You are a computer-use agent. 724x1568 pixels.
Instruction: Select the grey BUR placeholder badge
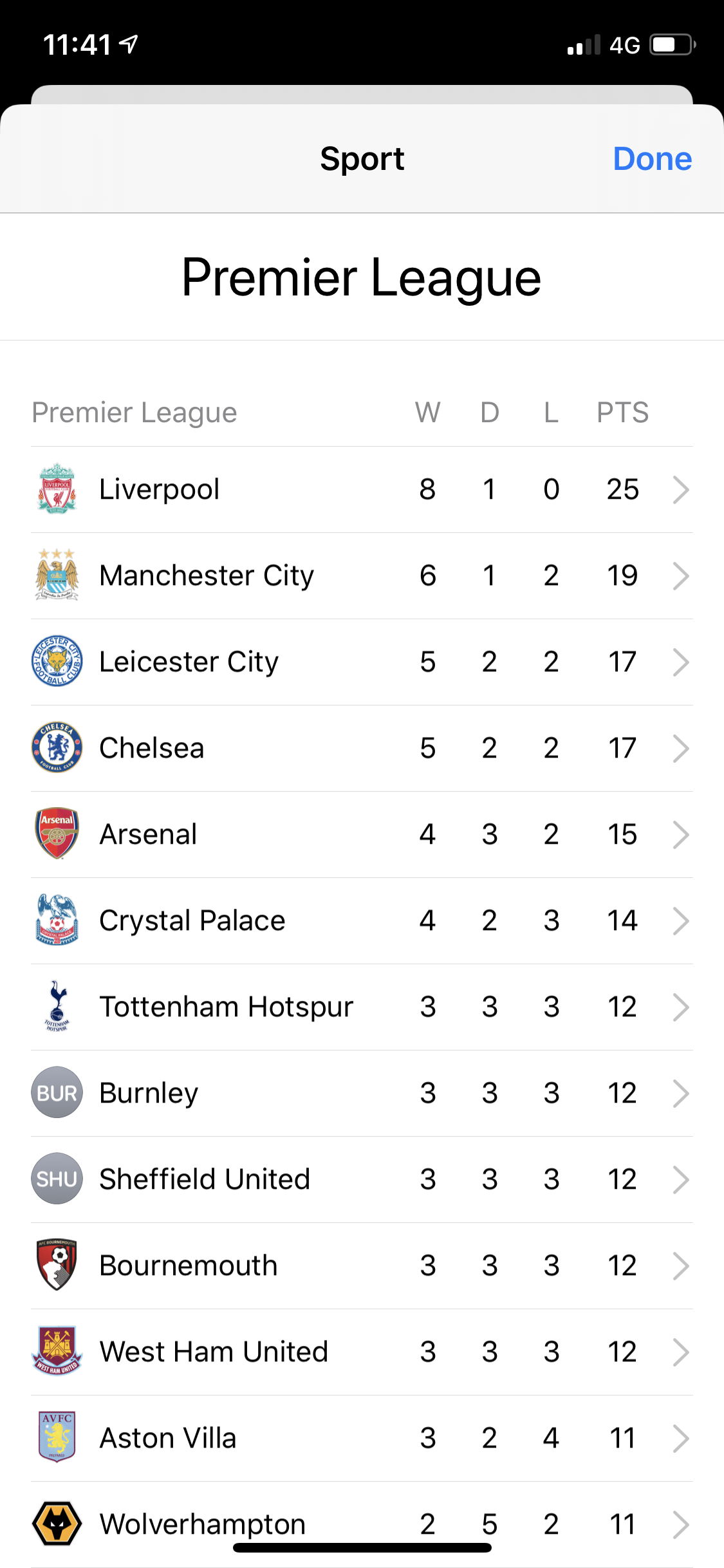coord(57,1092)
